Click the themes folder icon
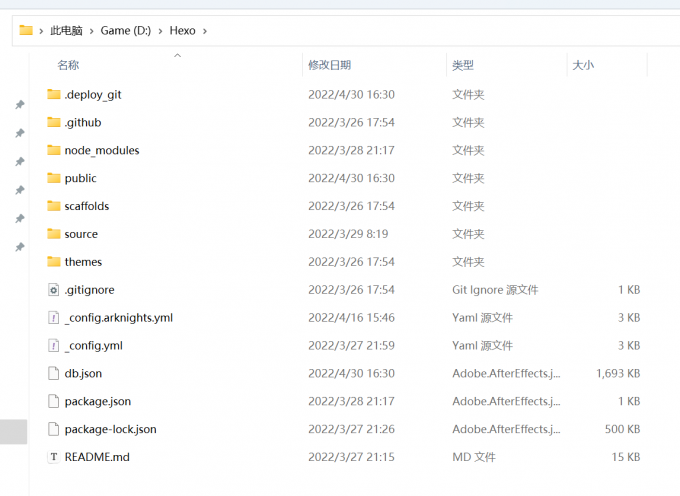Screen dimensions: 680x496 54,262
